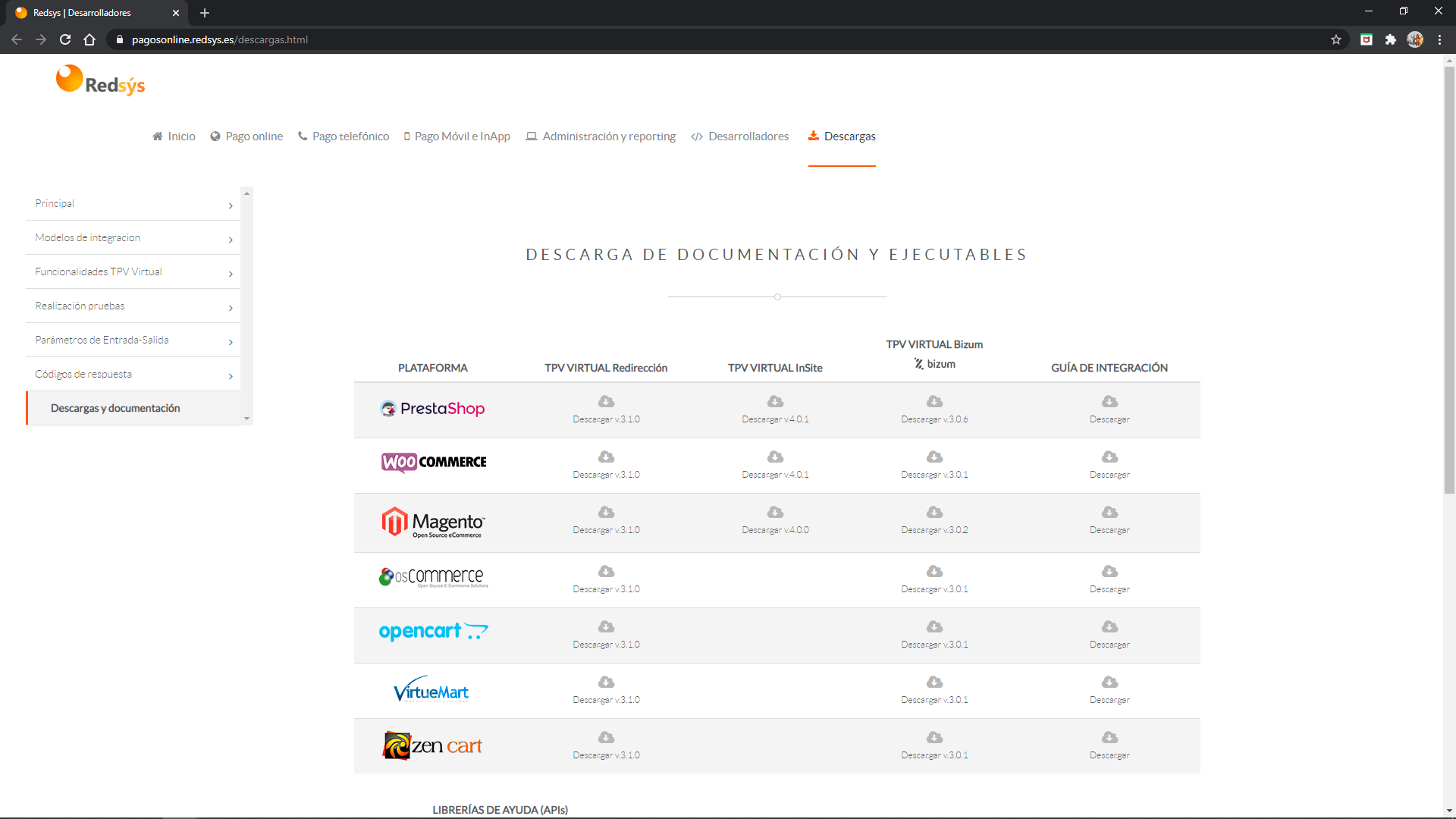Click the osCommerce integration guide download icon
This screenshot has height=819, width=1456.
click(x=1109, y=571)
